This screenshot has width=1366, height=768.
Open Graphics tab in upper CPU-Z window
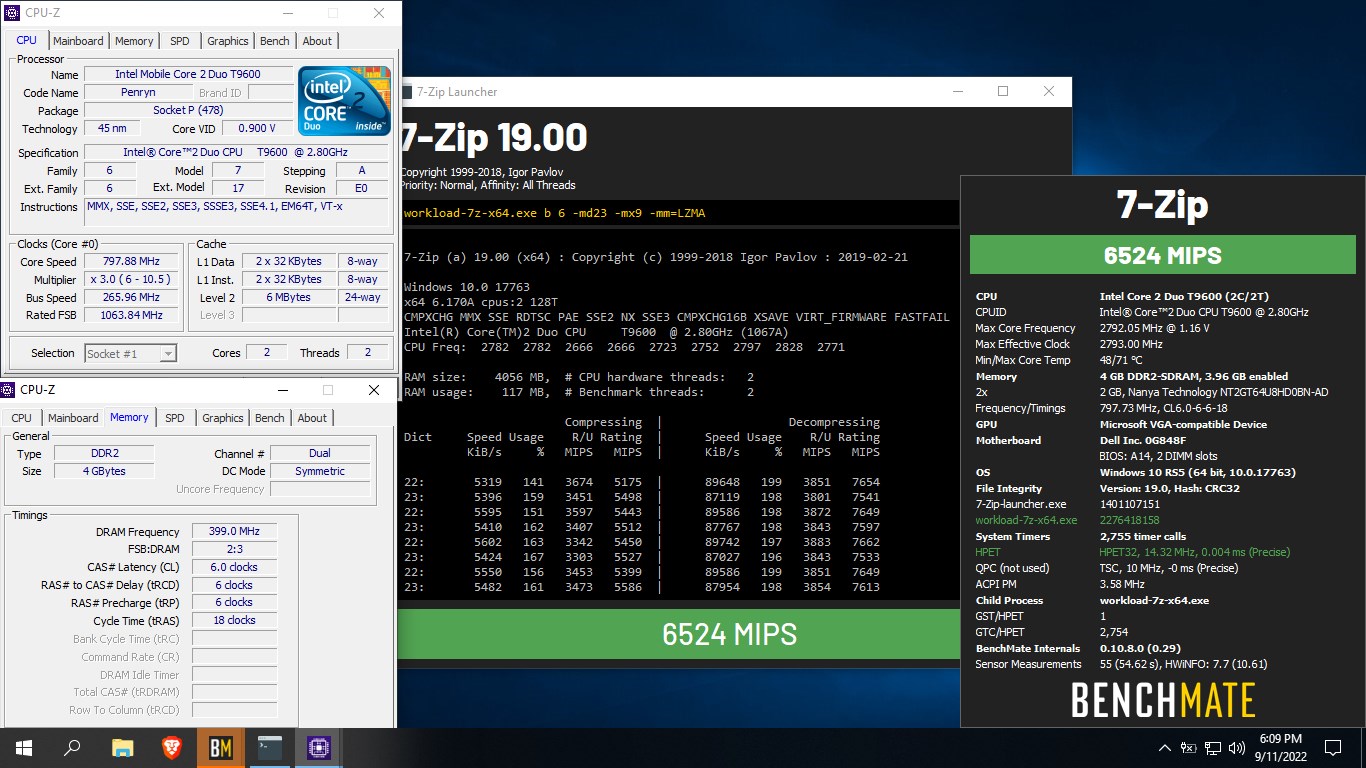(x=228, y=41)
